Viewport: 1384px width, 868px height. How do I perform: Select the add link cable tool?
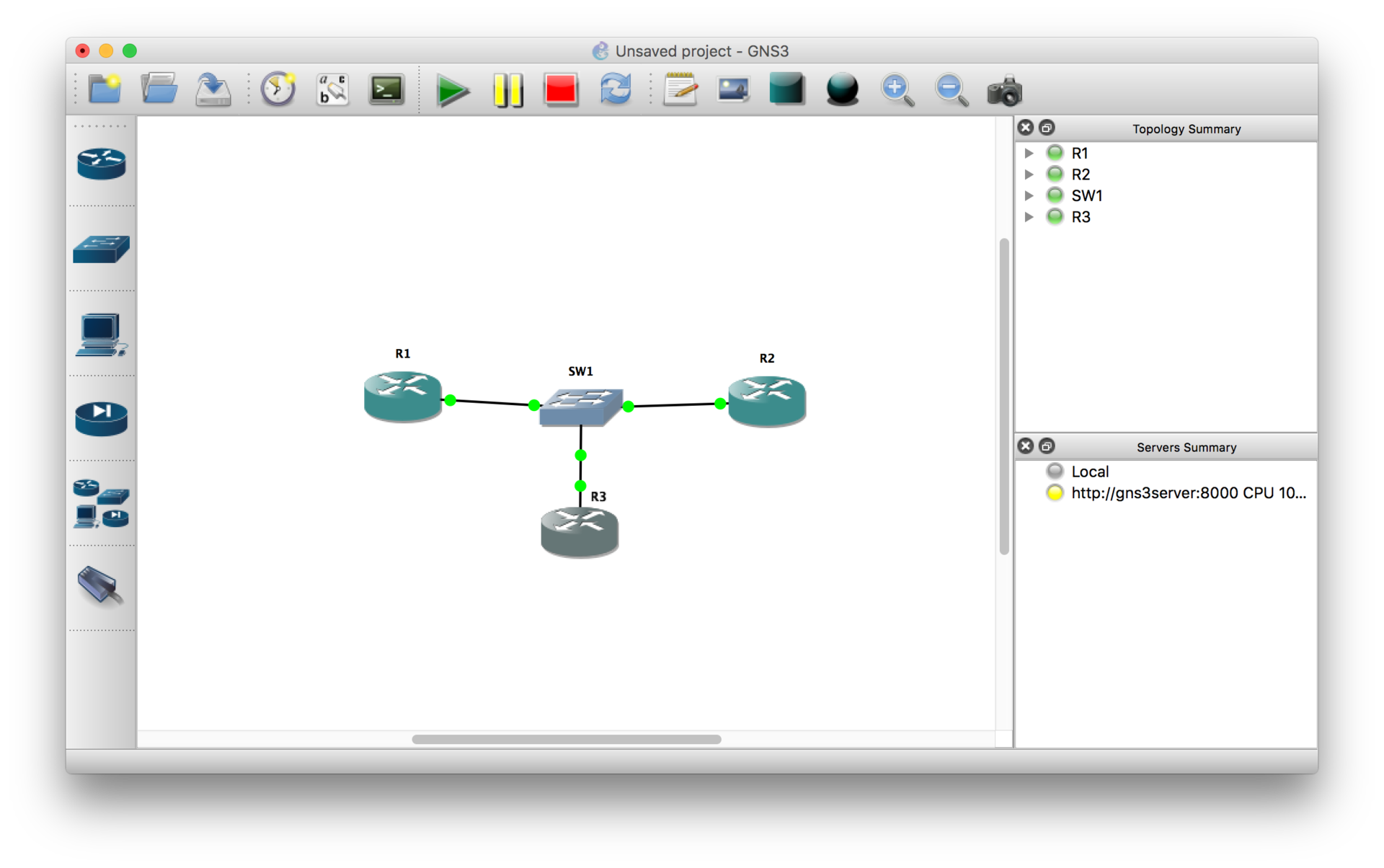point(100,585)
